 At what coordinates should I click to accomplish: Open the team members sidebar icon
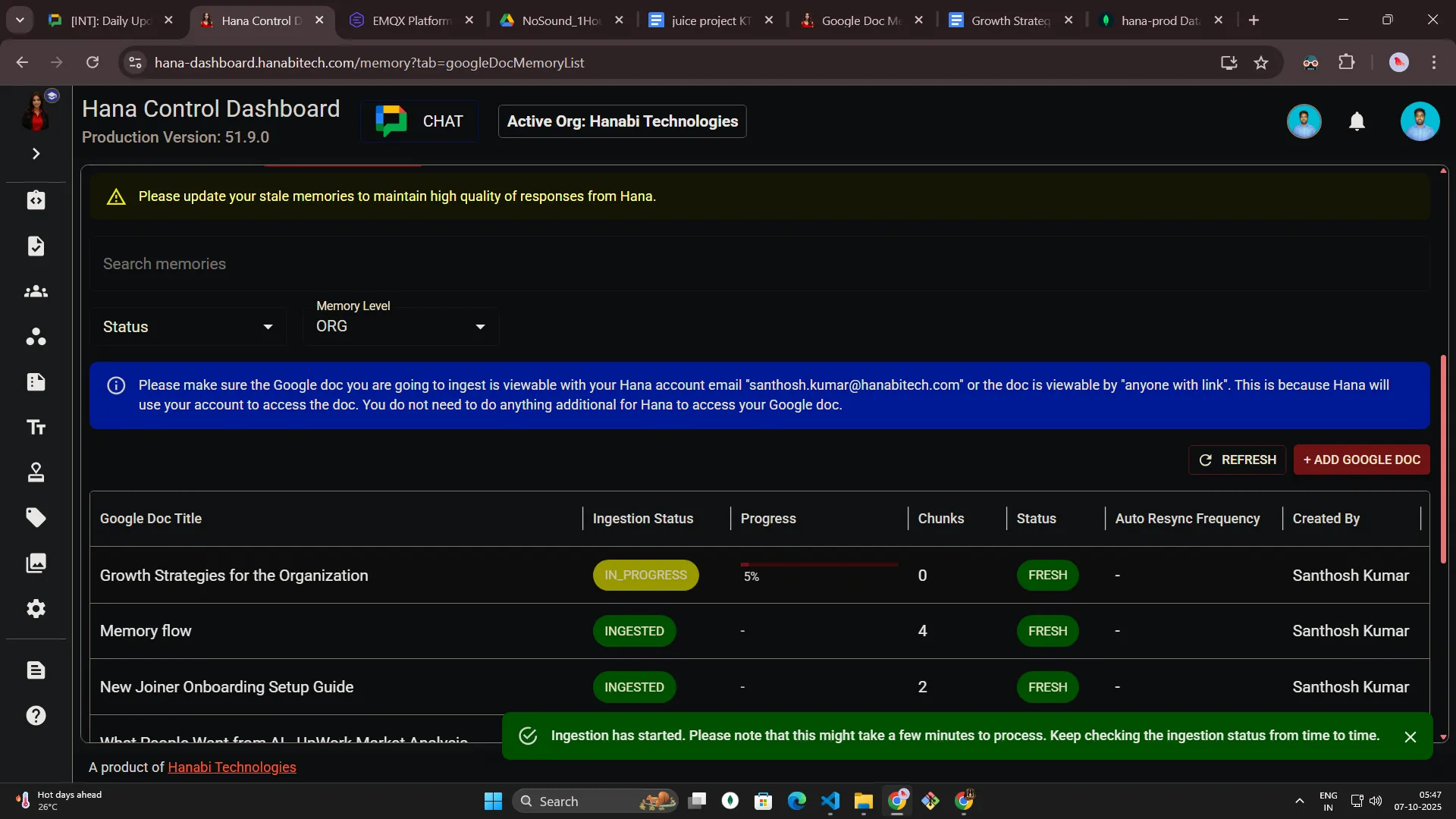tap(36, 292)
